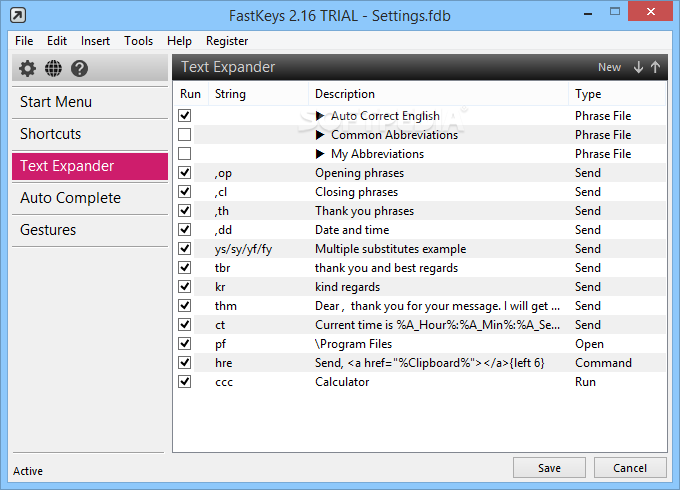Sort by the Run column header
This screenshot has height=490, width=680.
[x=191, y=94]
